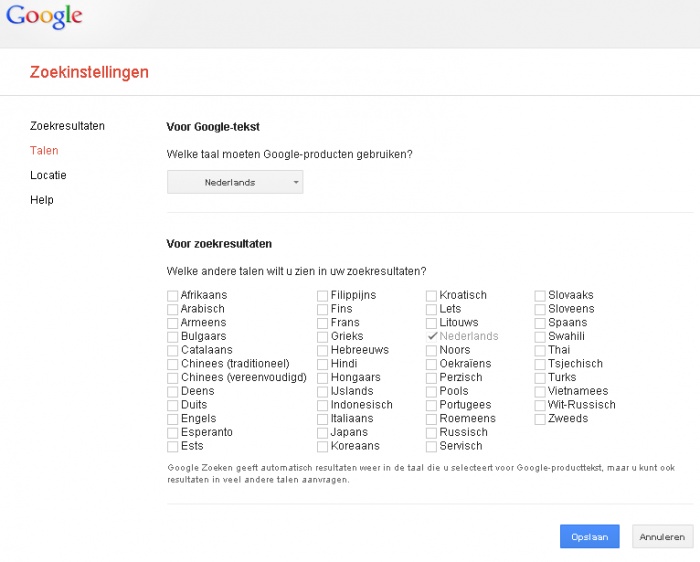Screen dimensions: 700x562
Task: Open the Help sidebar link
Action: [42, 200]
